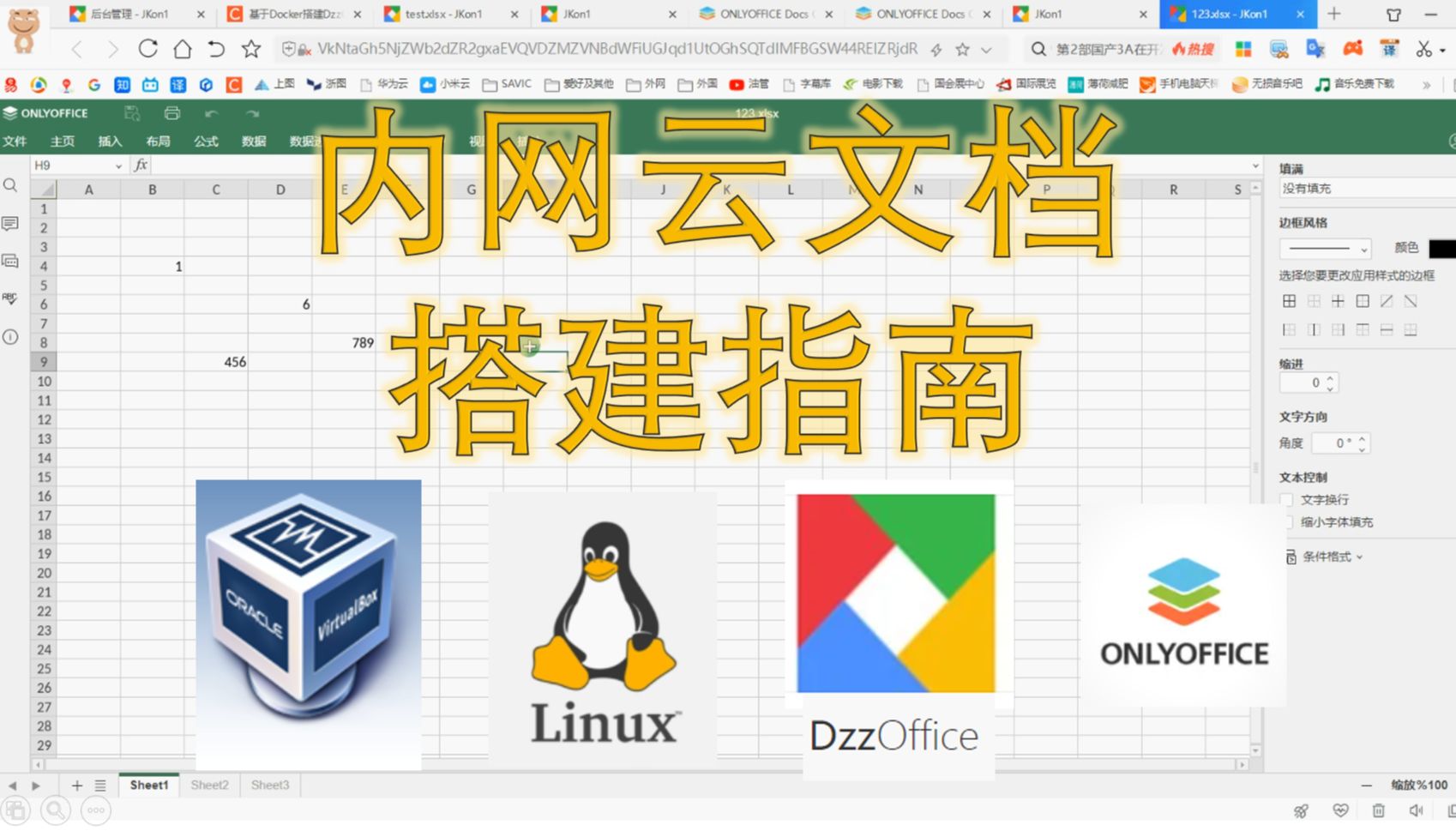Open the sheet list icon

pyautogui.click(x=100, y=785)
